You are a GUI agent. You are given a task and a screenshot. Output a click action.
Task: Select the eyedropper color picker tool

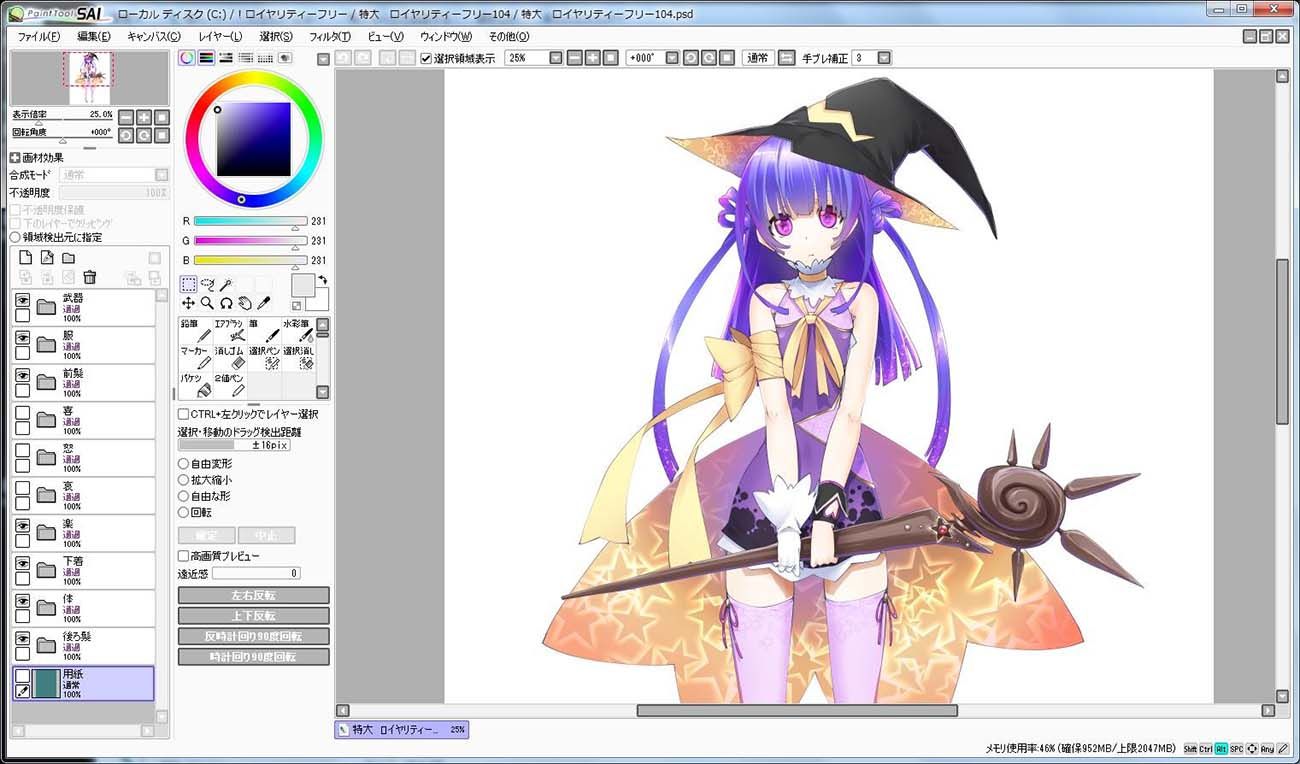tap(264, 303)
